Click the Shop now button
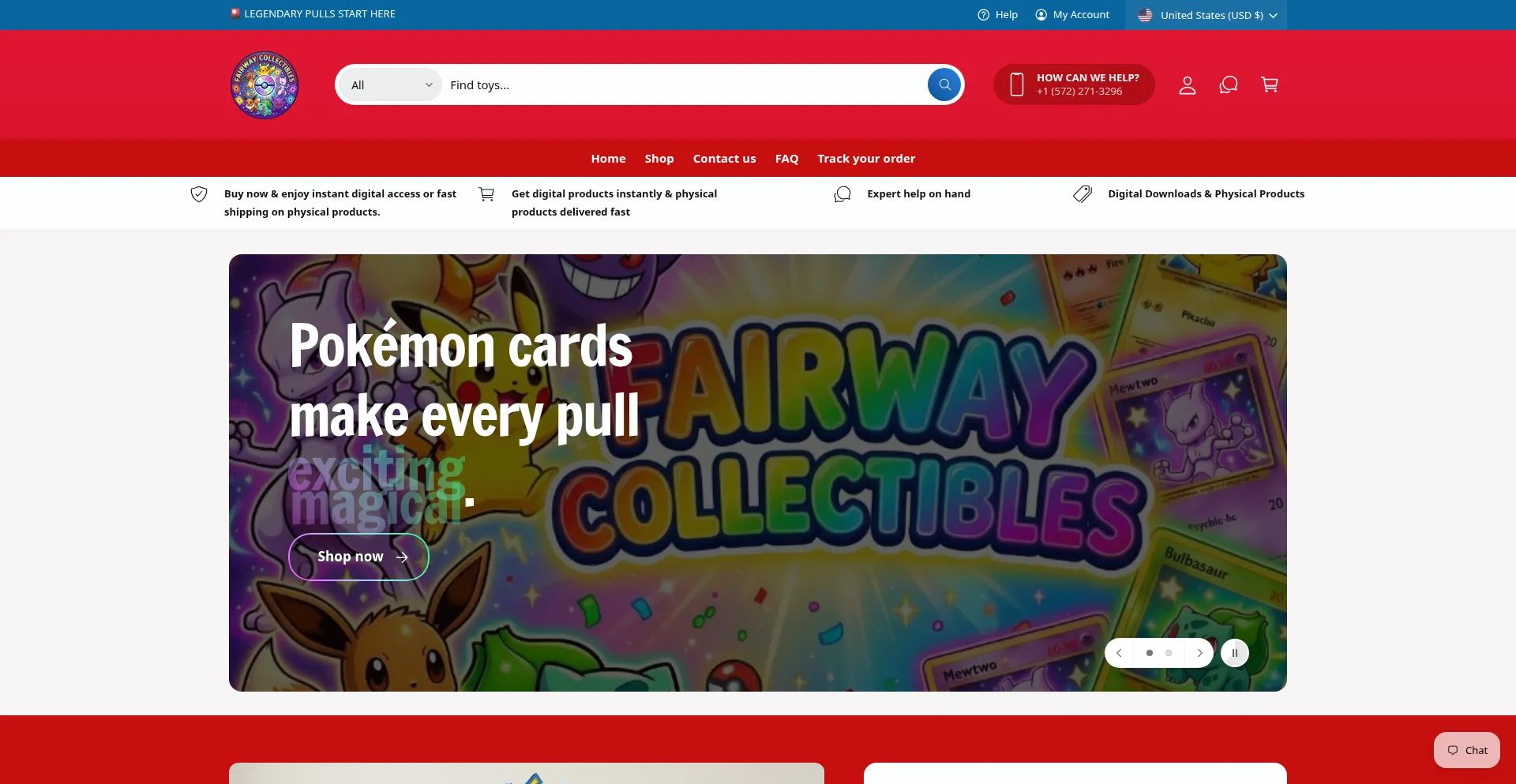 tap(358, 557)
